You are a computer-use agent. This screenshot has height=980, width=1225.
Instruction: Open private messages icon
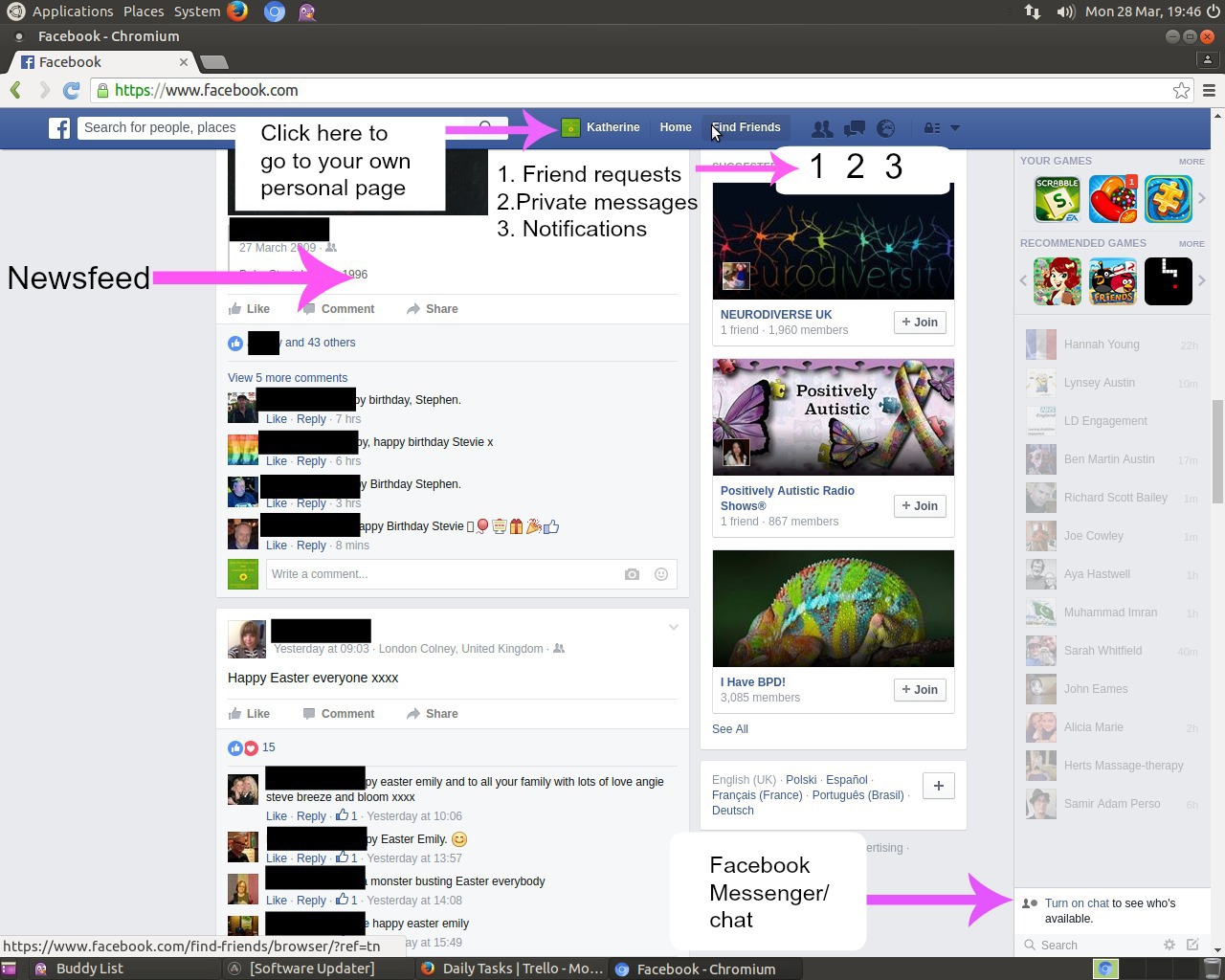(x=855, y=128)
